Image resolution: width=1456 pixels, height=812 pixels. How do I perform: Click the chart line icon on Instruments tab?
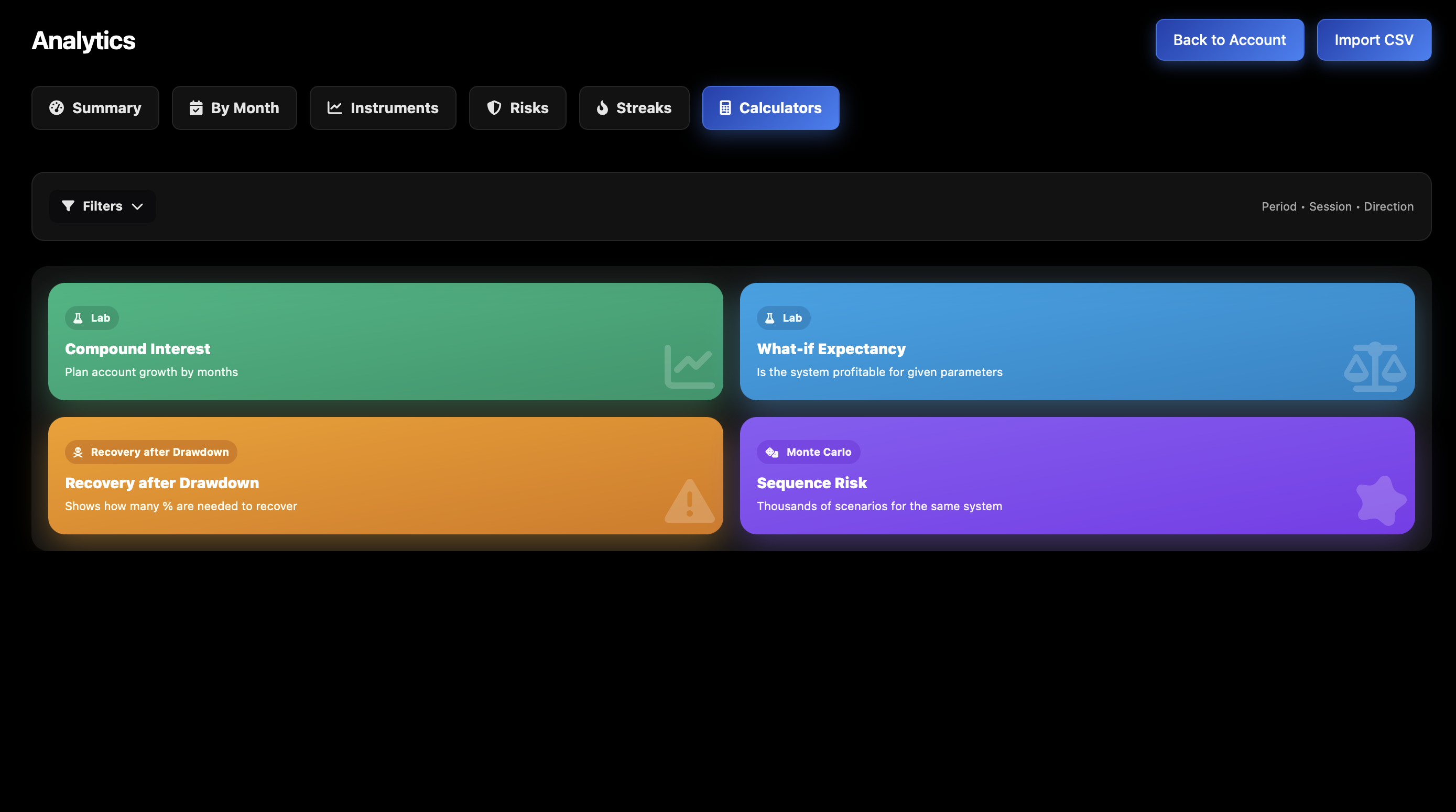pyautogui.click(x=334, y=108)
